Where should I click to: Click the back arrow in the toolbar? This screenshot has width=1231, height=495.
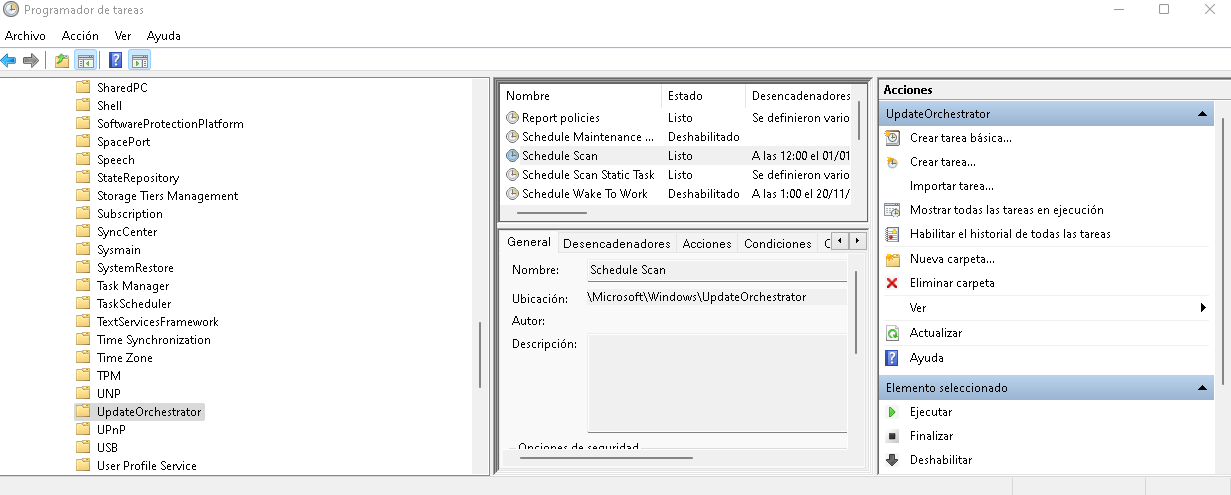click(x=9, y=60)
